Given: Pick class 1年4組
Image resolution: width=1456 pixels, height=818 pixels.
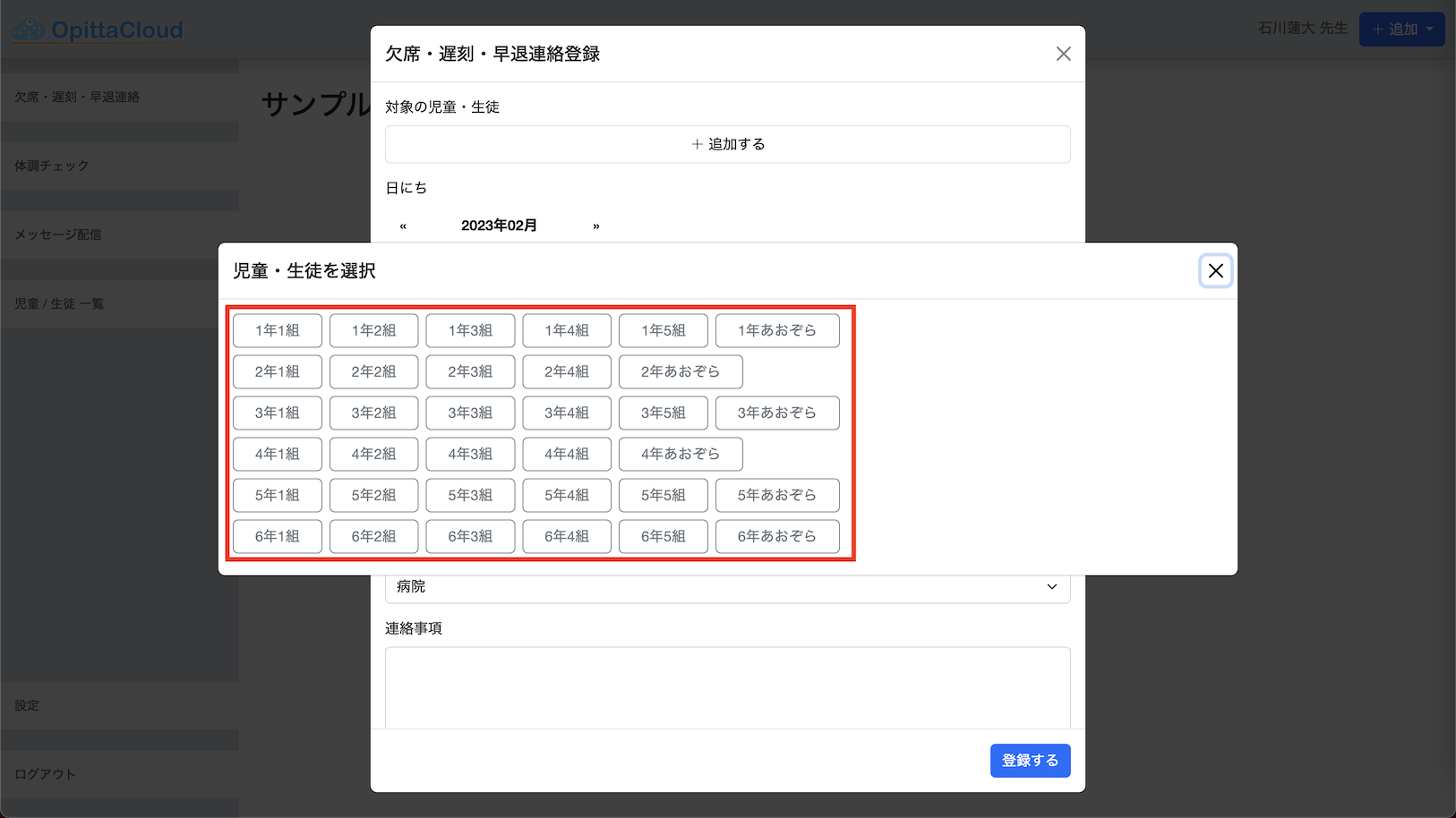Looking at the screenshot, I should [x=567, y=330].
